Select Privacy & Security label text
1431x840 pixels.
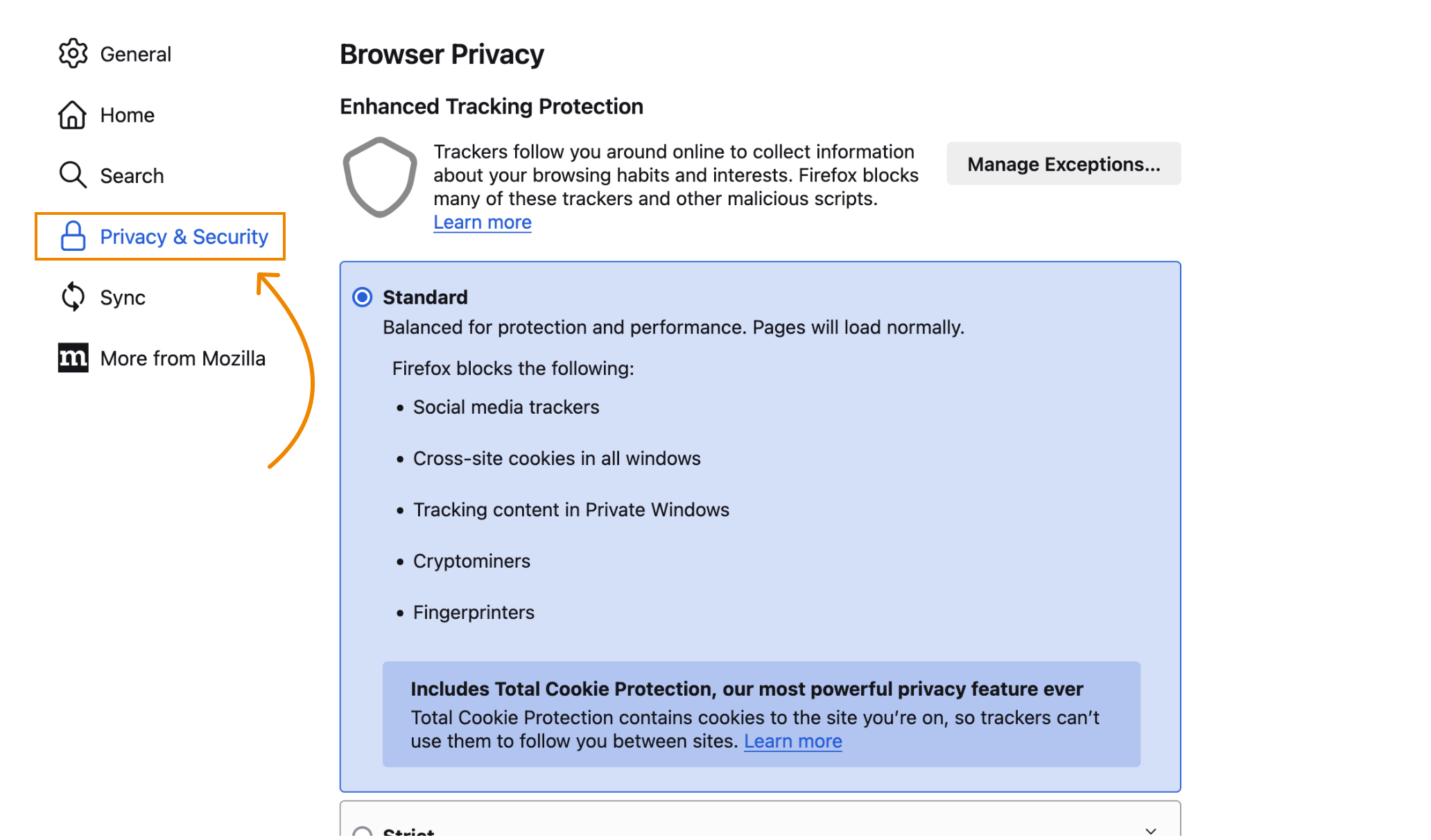pyautogui.click(x=184, y=237)
